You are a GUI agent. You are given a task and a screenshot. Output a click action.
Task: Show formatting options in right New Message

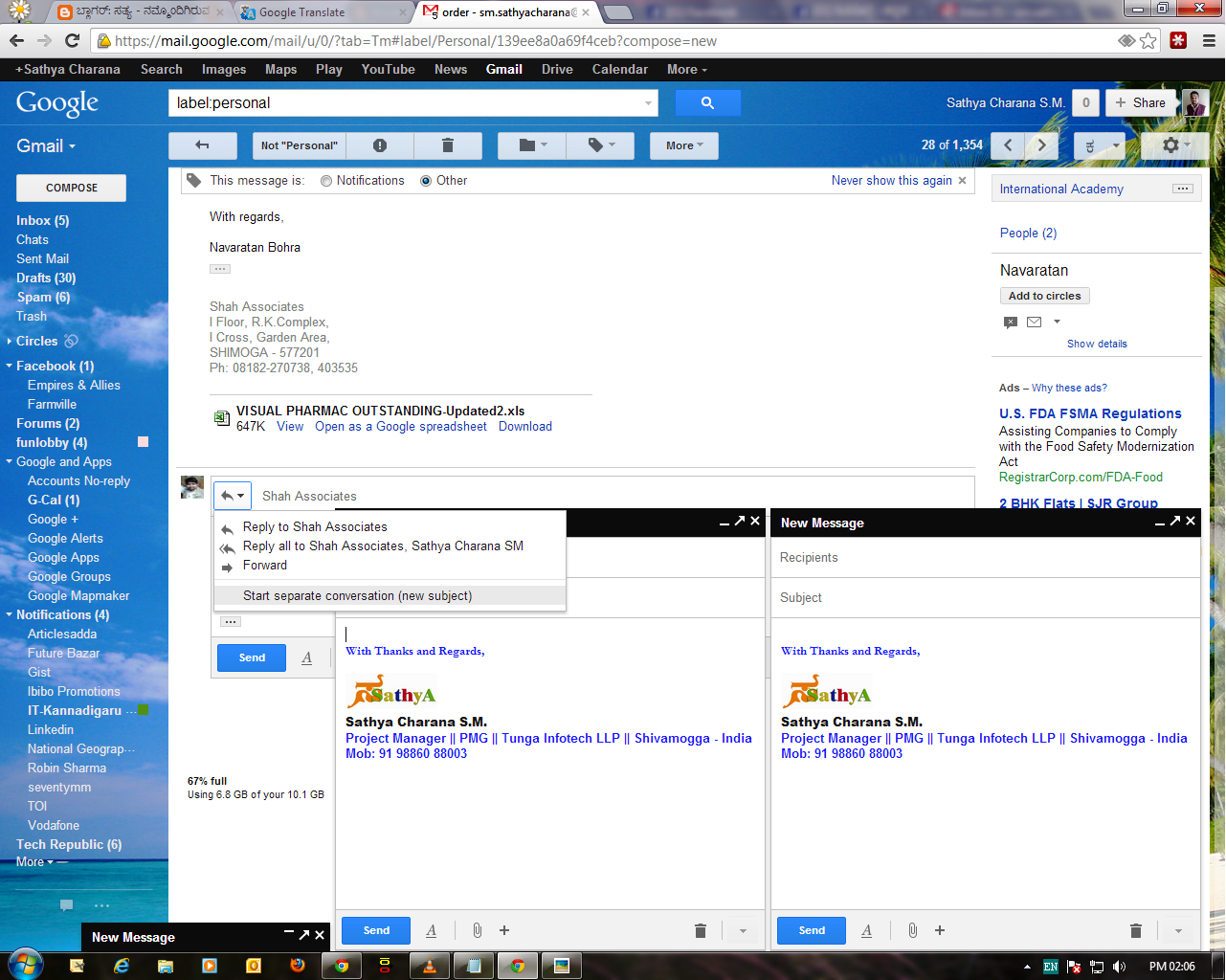click(x=866, y=930)
